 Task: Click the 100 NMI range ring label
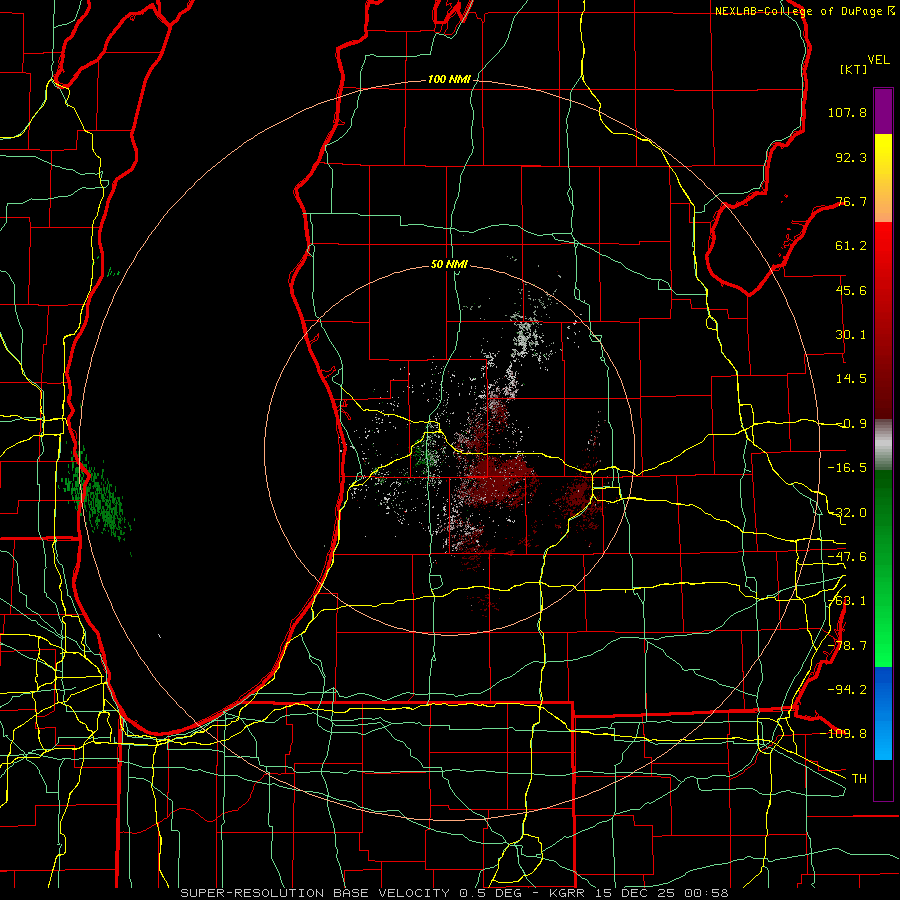point(449,79)
